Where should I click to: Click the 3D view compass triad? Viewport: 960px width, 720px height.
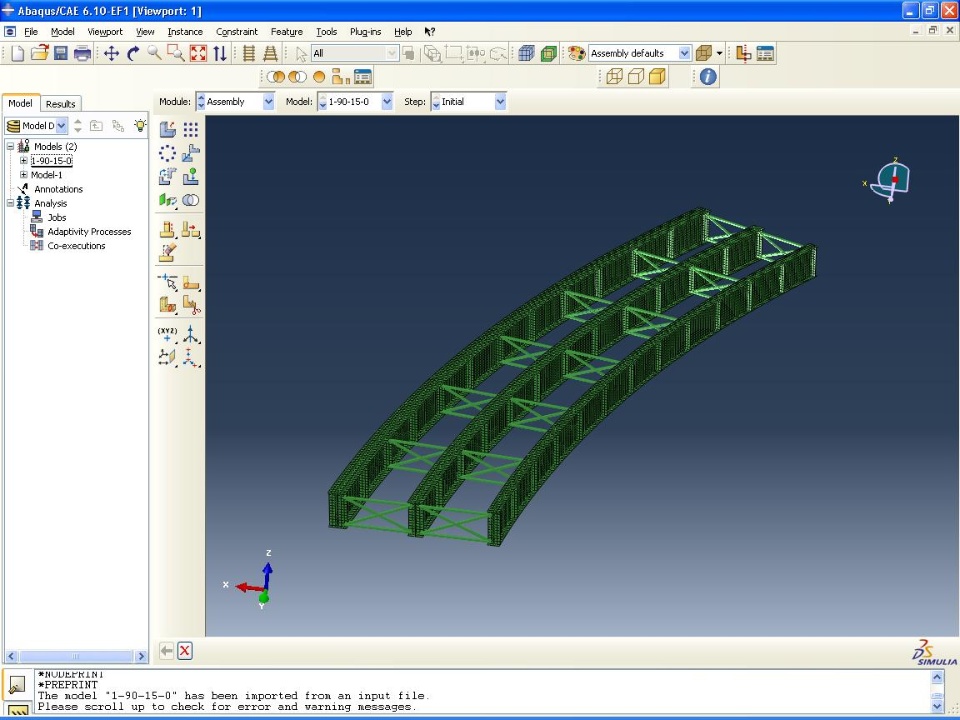891,181
